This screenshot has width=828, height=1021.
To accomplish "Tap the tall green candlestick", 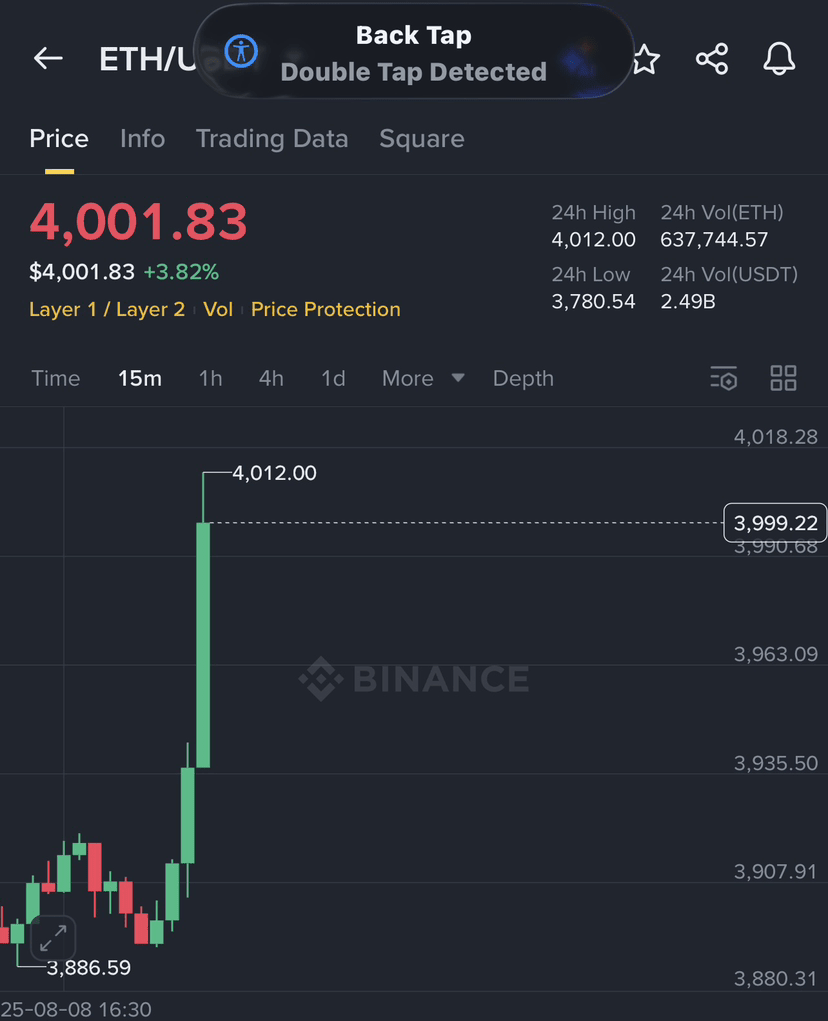I will tap(203, 645).
